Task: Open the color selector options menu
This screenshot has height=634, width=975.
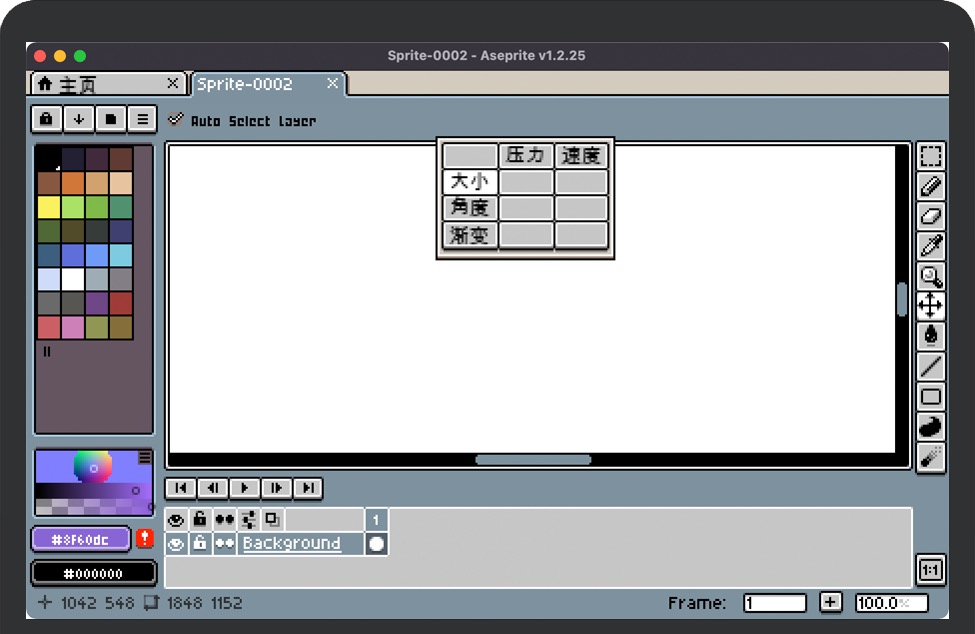Action: (144, 457)
